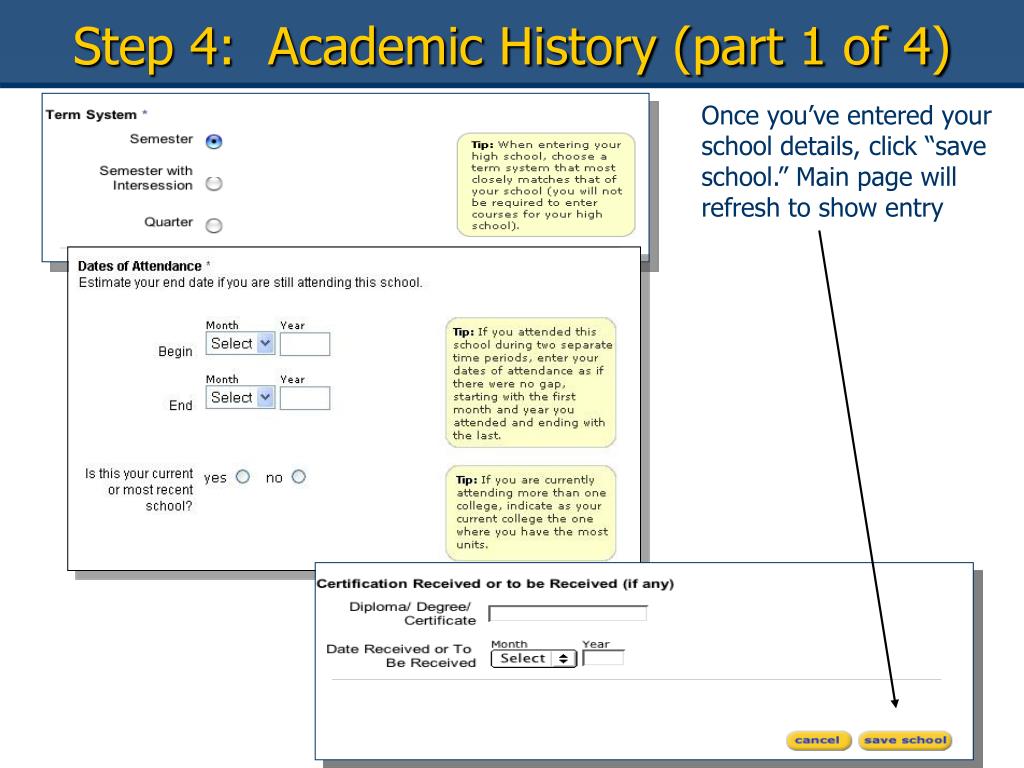Click the attending more than one college tip
Image resolution: width=1024 pixels, height=768 pixels.
[x=531, y=513]
